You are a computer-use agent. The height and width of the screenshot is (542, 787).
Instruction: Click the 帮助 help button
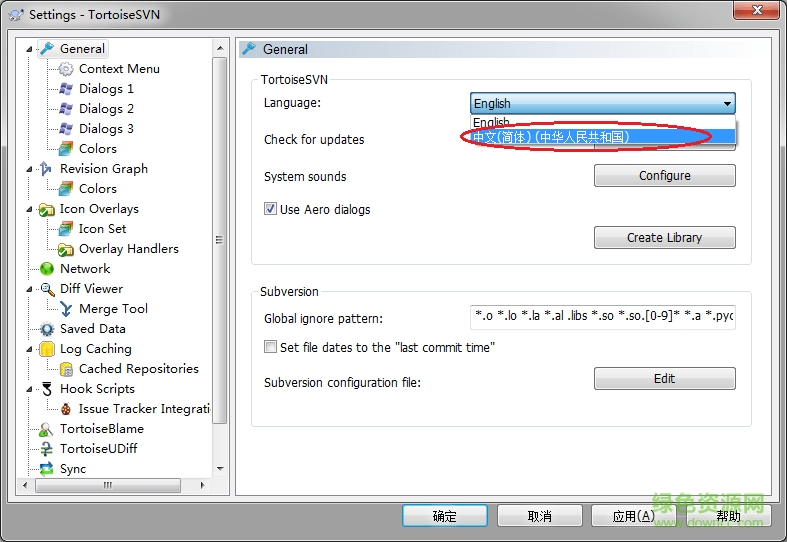(728, 516)
